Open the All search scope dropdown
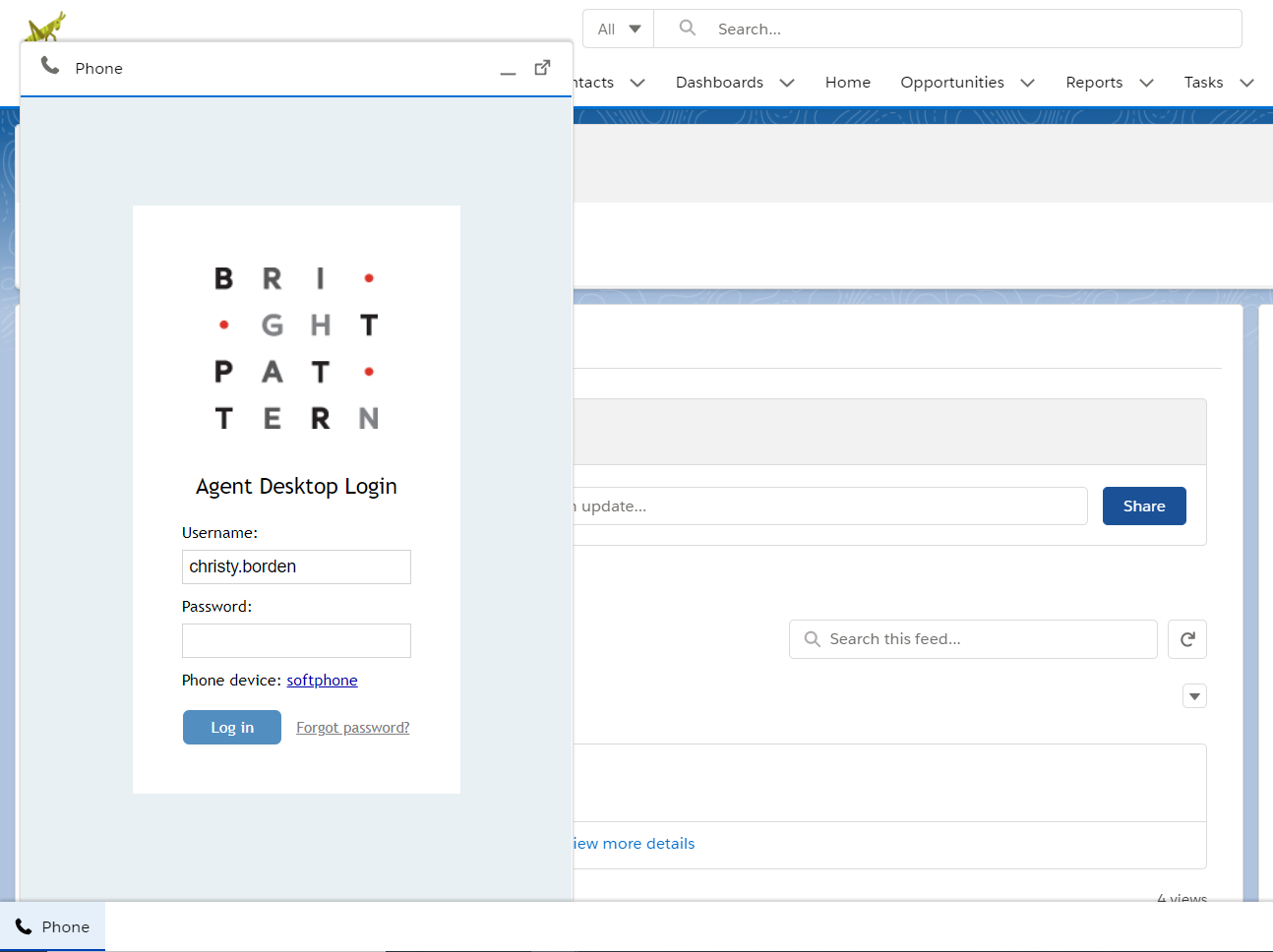1273x952 pixels. 619,29
